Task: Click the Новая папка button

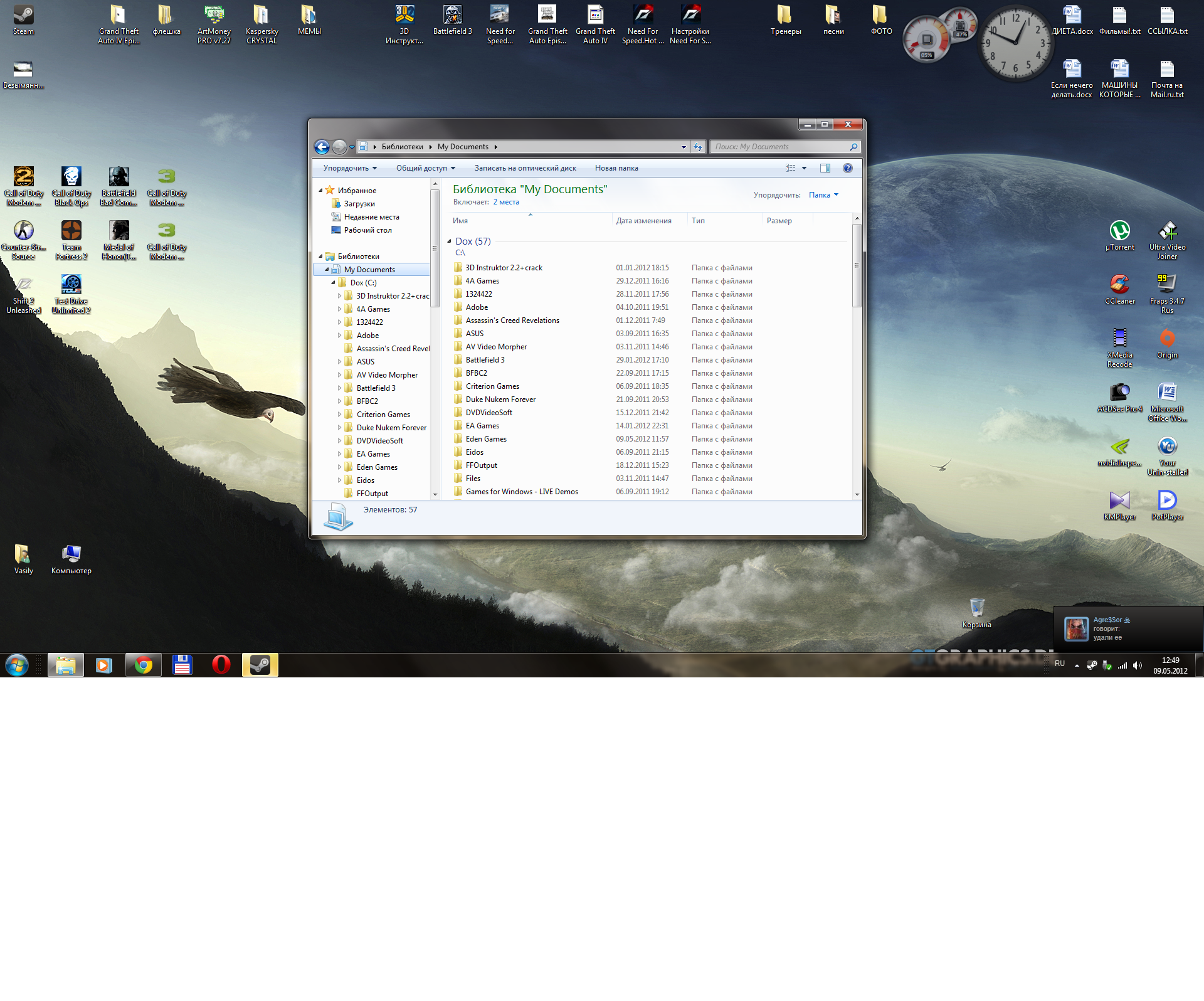Action: pyautogui.click(x=616, y=168)
